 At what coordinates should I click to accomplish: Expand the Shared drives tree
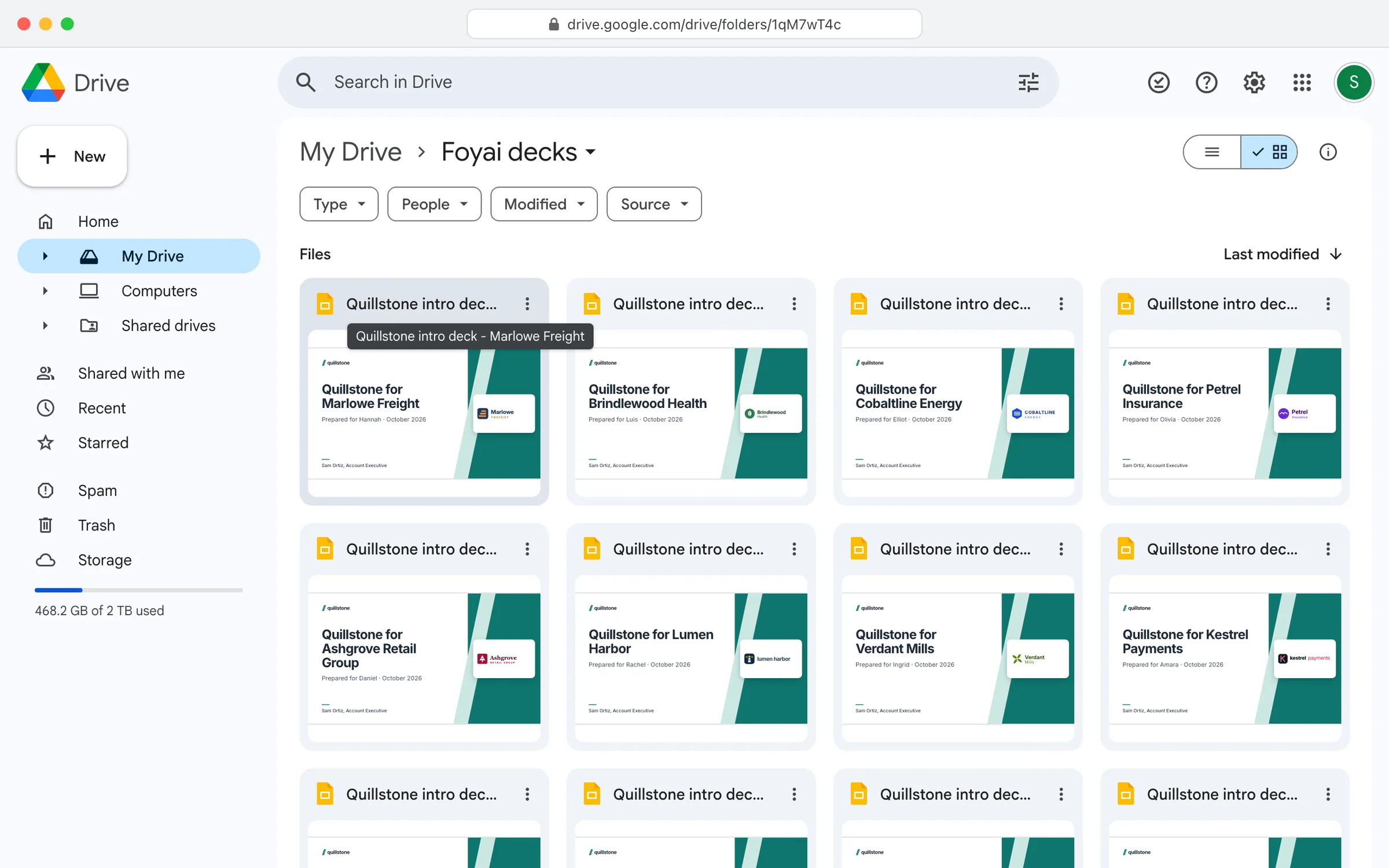coord(45,326)
